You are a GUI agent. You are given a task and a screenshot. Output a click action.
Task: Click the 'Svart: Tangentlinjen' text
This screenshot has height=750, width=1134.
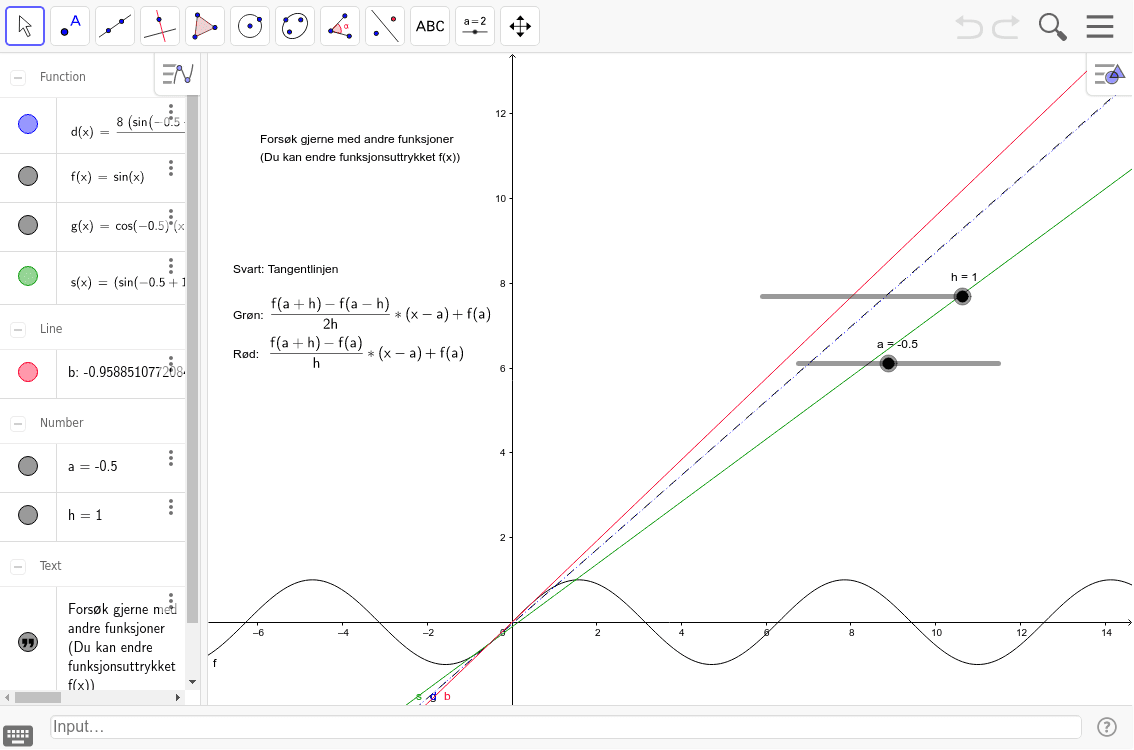pyautogui.click(x=286, y=269)
